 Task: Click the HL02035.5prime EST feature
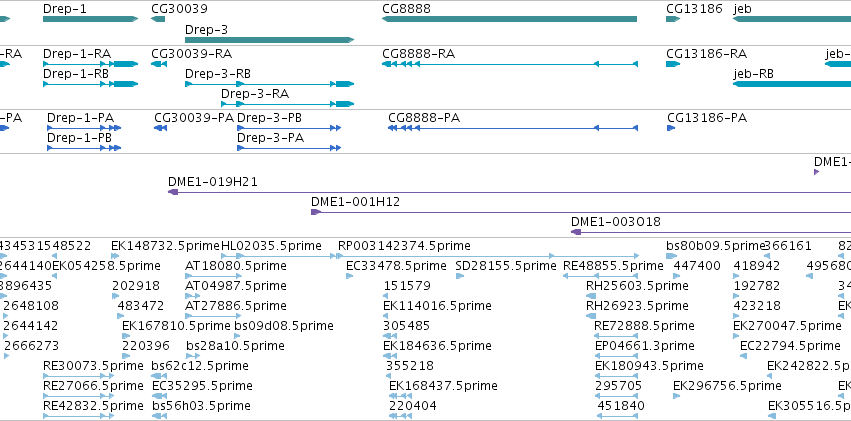(x=279, y=256)
